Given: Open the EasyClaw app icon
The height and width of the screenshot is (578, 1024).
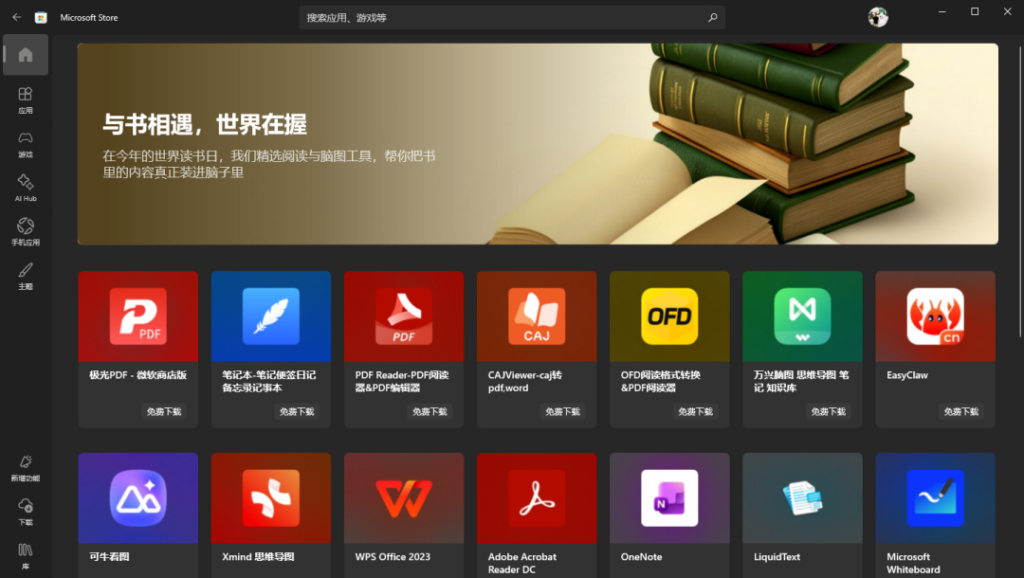Looking at the screenshot, I should coord(935,316).
